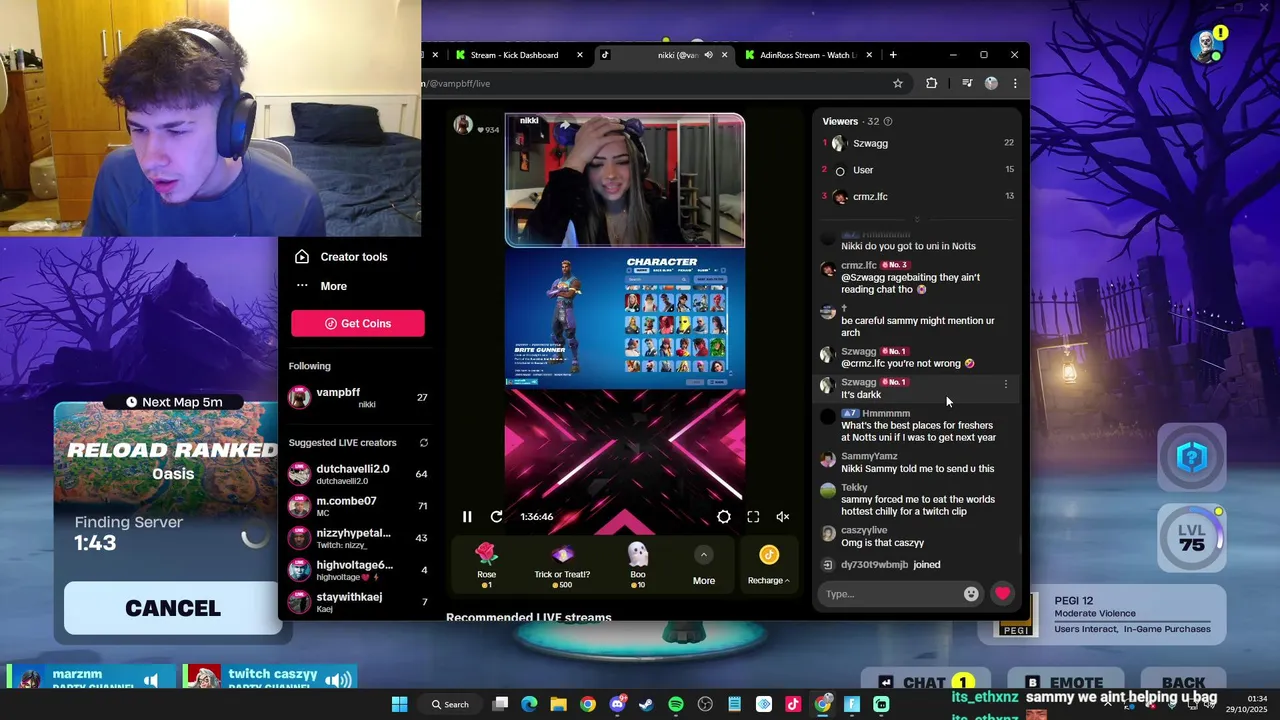Send a heart like to stream
1280x720 pixels.
tap(1002, 594)
